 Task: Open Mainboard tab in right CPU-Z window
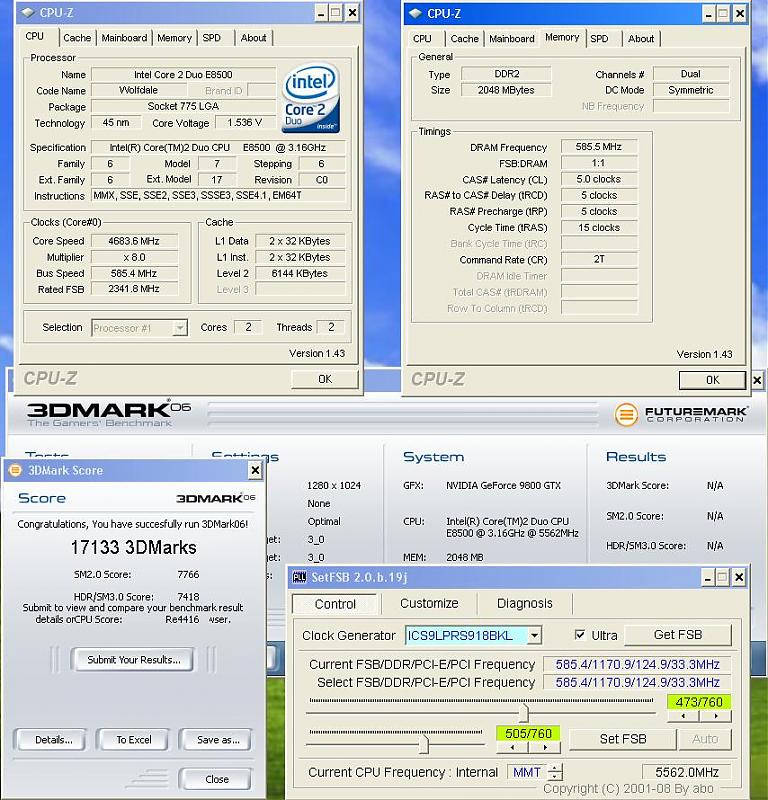pyautogui.click(x=512, y=39)
